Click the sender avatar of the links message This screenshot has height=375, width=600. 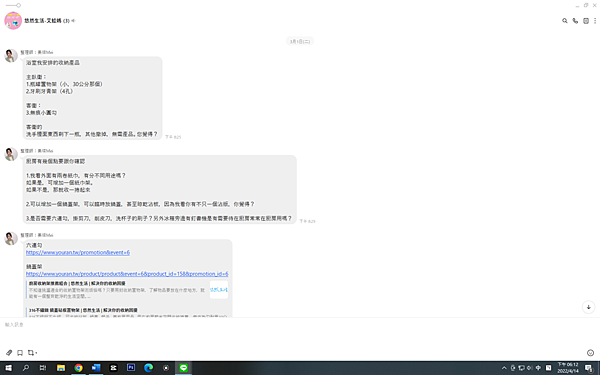coord(11,238)
